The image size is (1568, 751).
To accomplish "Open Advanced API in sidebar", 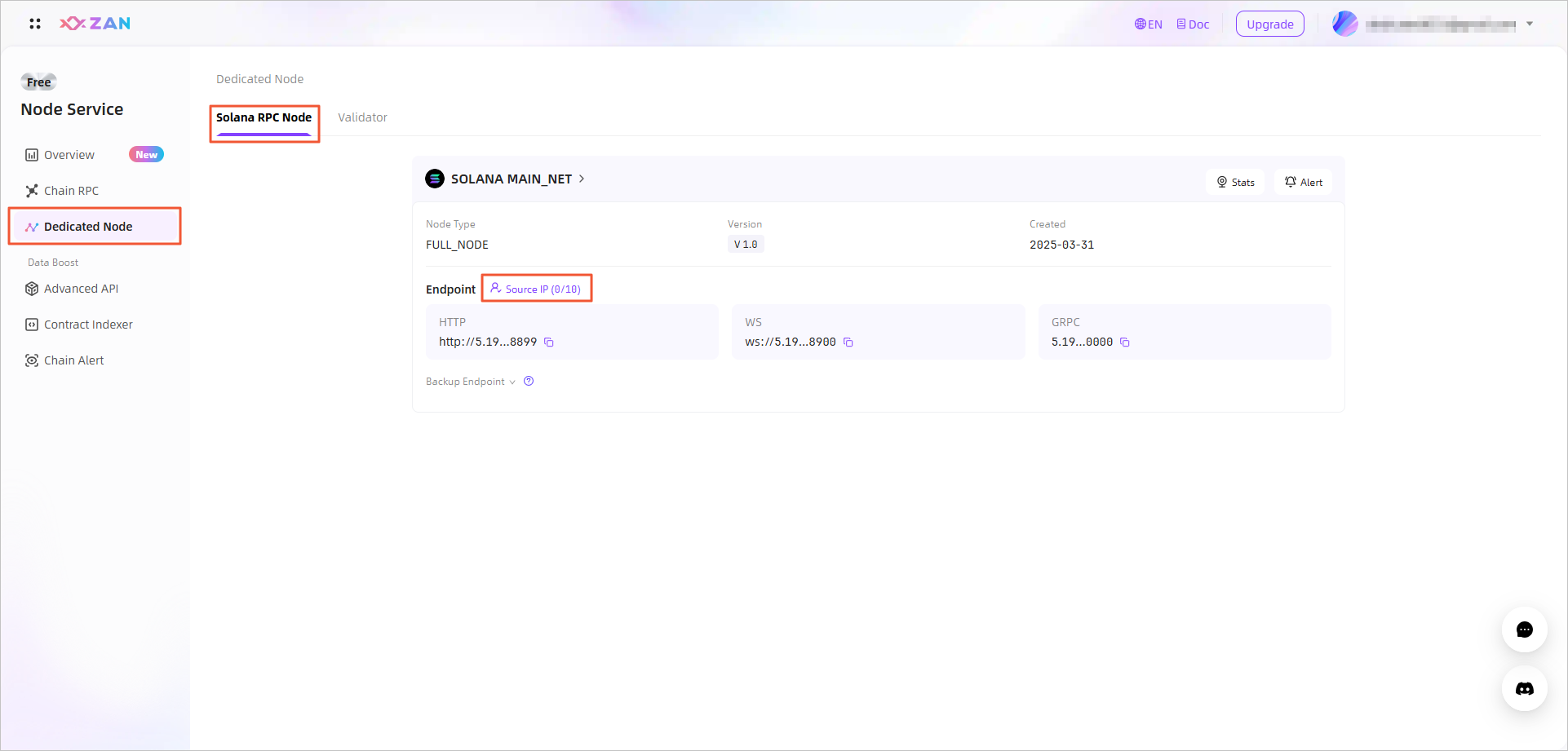I will pos(81,289).
